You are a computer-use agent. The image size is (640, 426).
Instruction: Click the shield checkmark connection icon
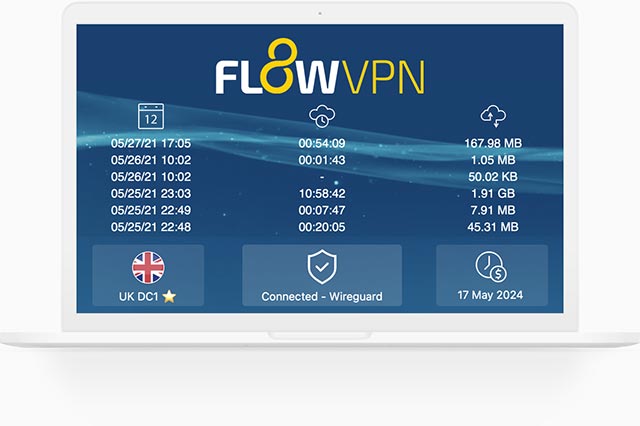click(x=322, y=266)
